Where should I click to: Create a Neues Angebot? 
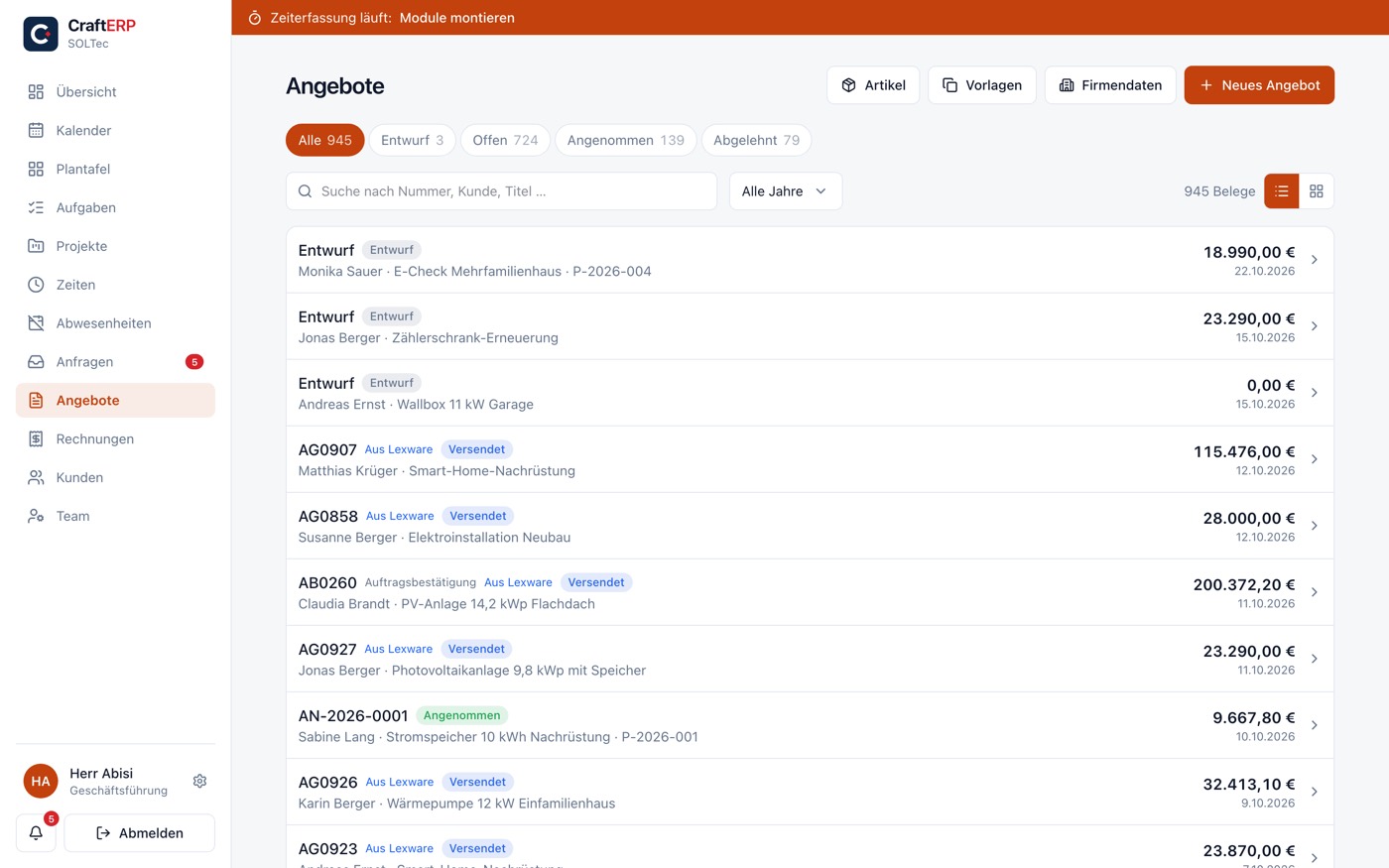pos(1259,85)
